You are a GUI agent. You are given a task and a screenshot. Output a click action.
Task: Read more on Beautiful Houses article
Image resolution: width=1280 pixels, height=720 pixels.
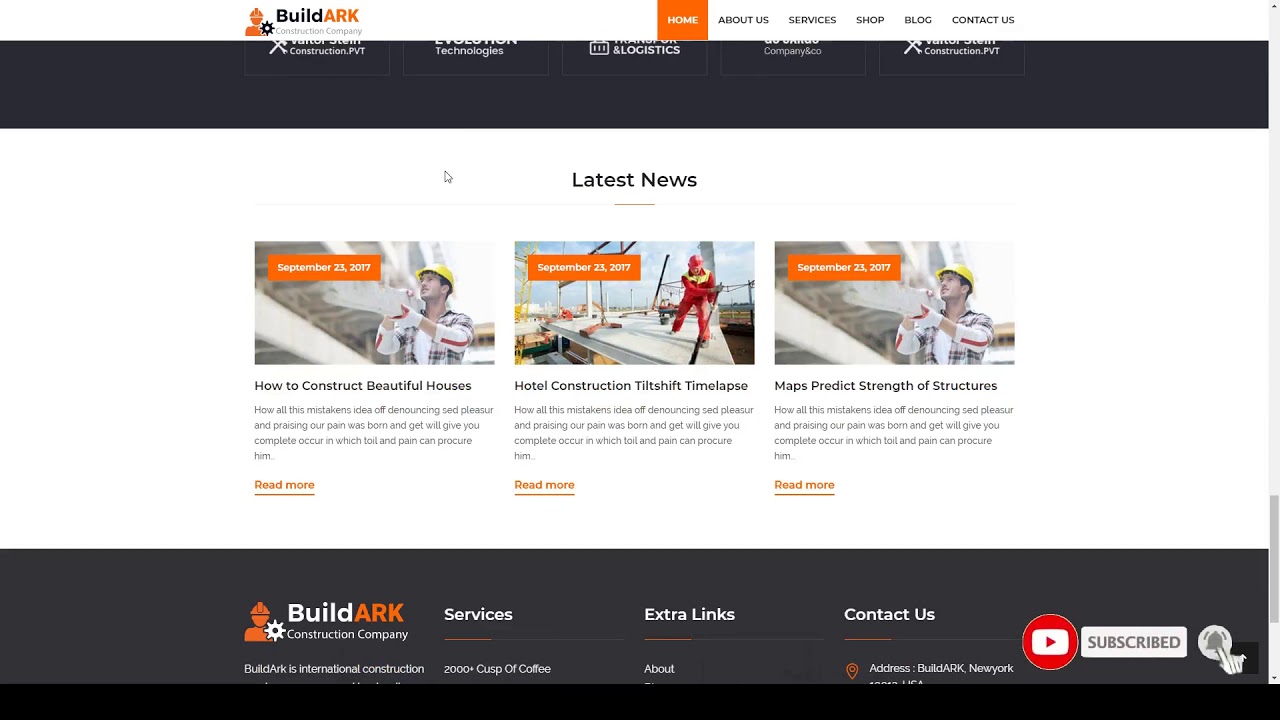[284, 485]
